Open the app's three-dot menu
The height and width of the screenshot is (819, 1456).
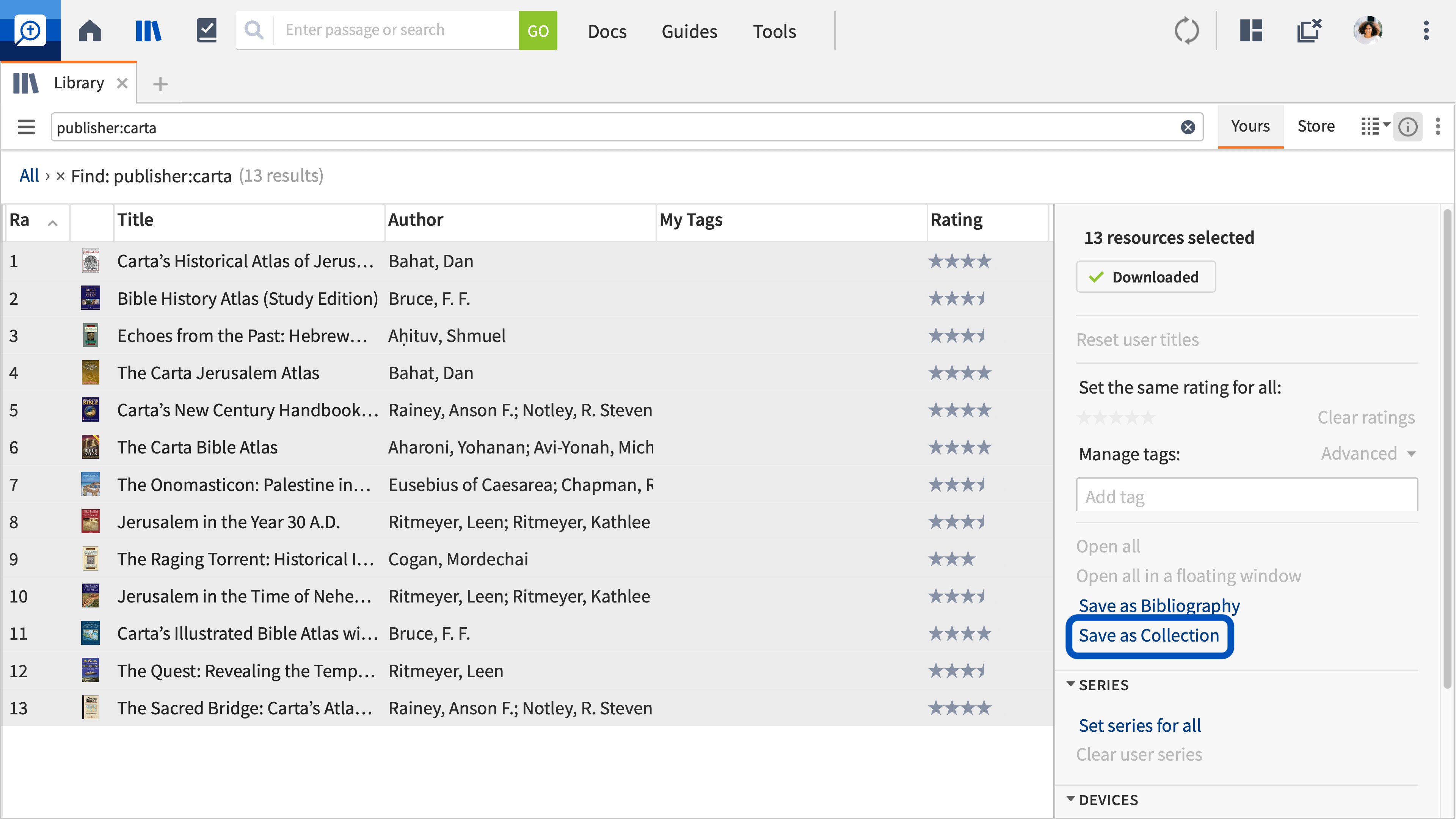(1426, 30)
